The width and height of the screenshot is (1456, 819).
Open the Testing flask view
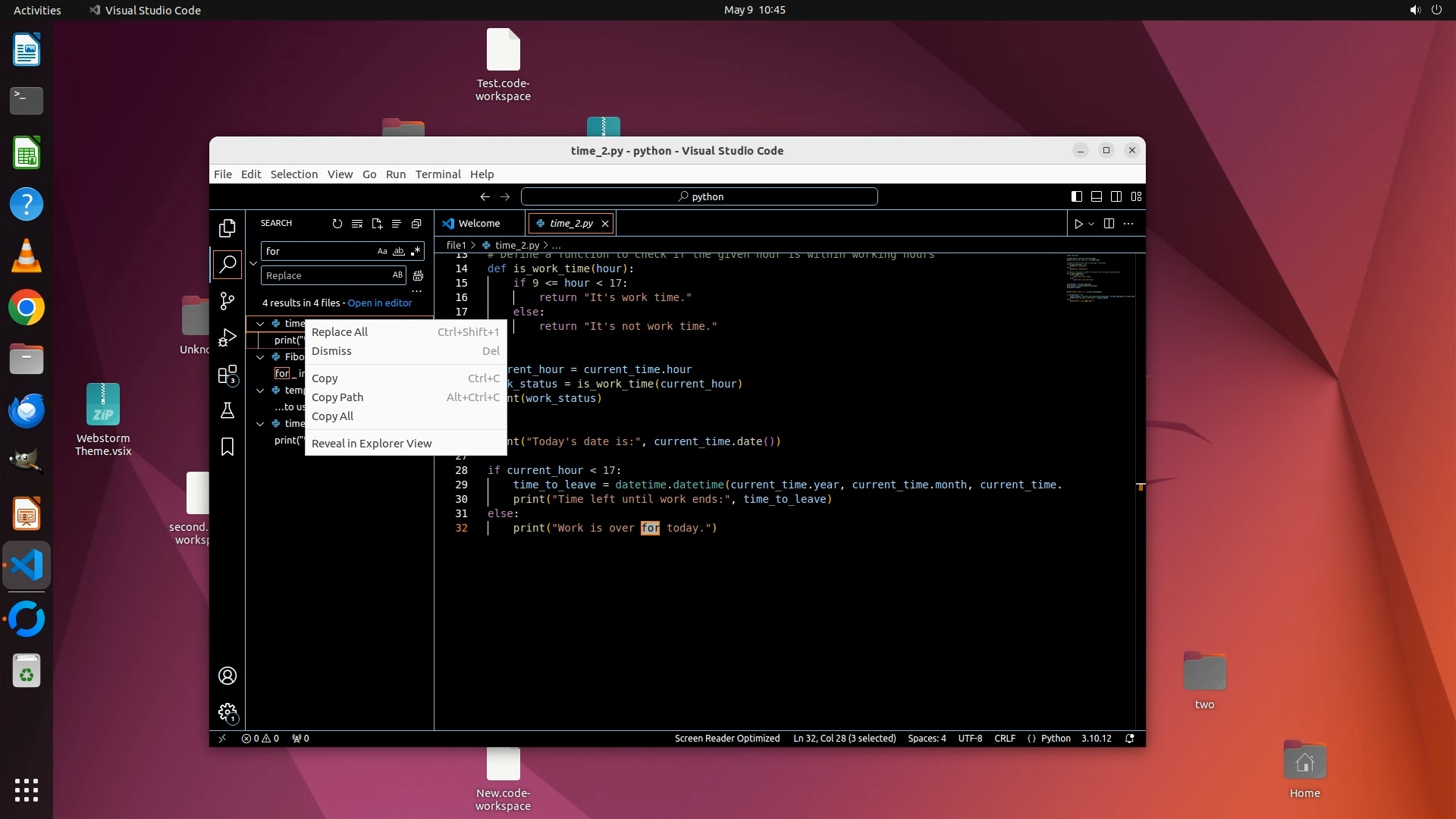[x=227, y=410]
